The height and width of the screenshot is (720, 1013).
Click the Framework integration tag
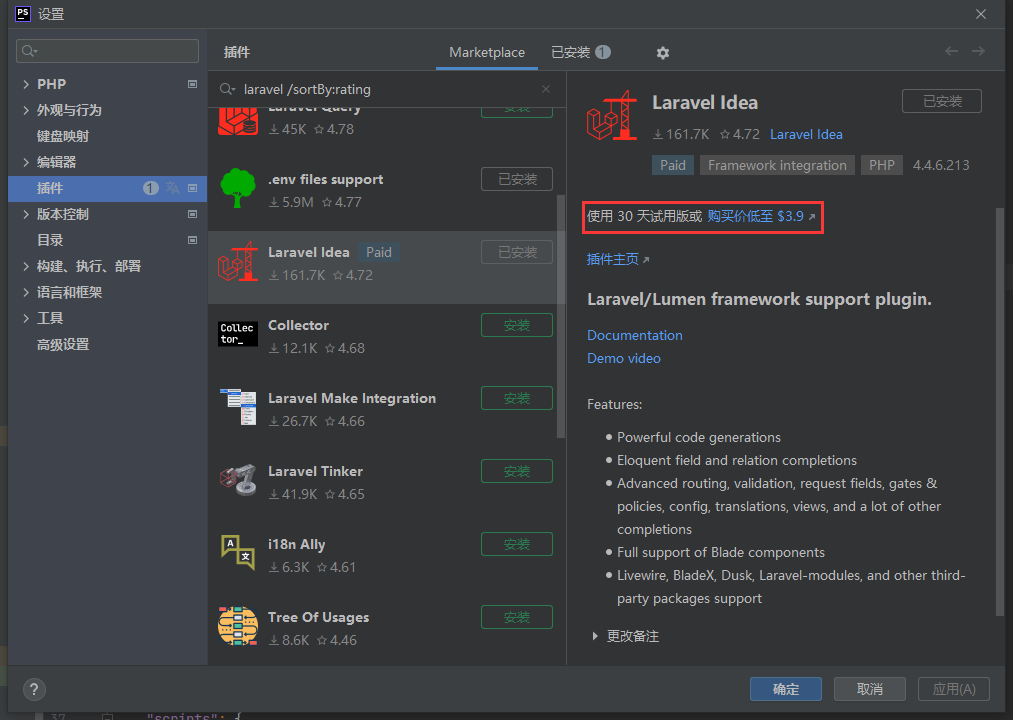[x=777, y=165]
